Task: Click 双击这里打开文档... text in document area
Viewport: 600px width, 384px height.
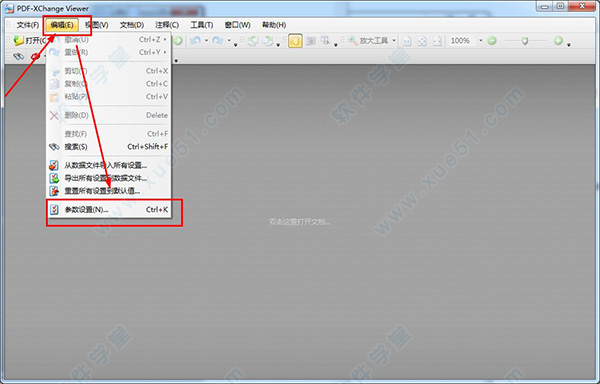Action: 299,221
